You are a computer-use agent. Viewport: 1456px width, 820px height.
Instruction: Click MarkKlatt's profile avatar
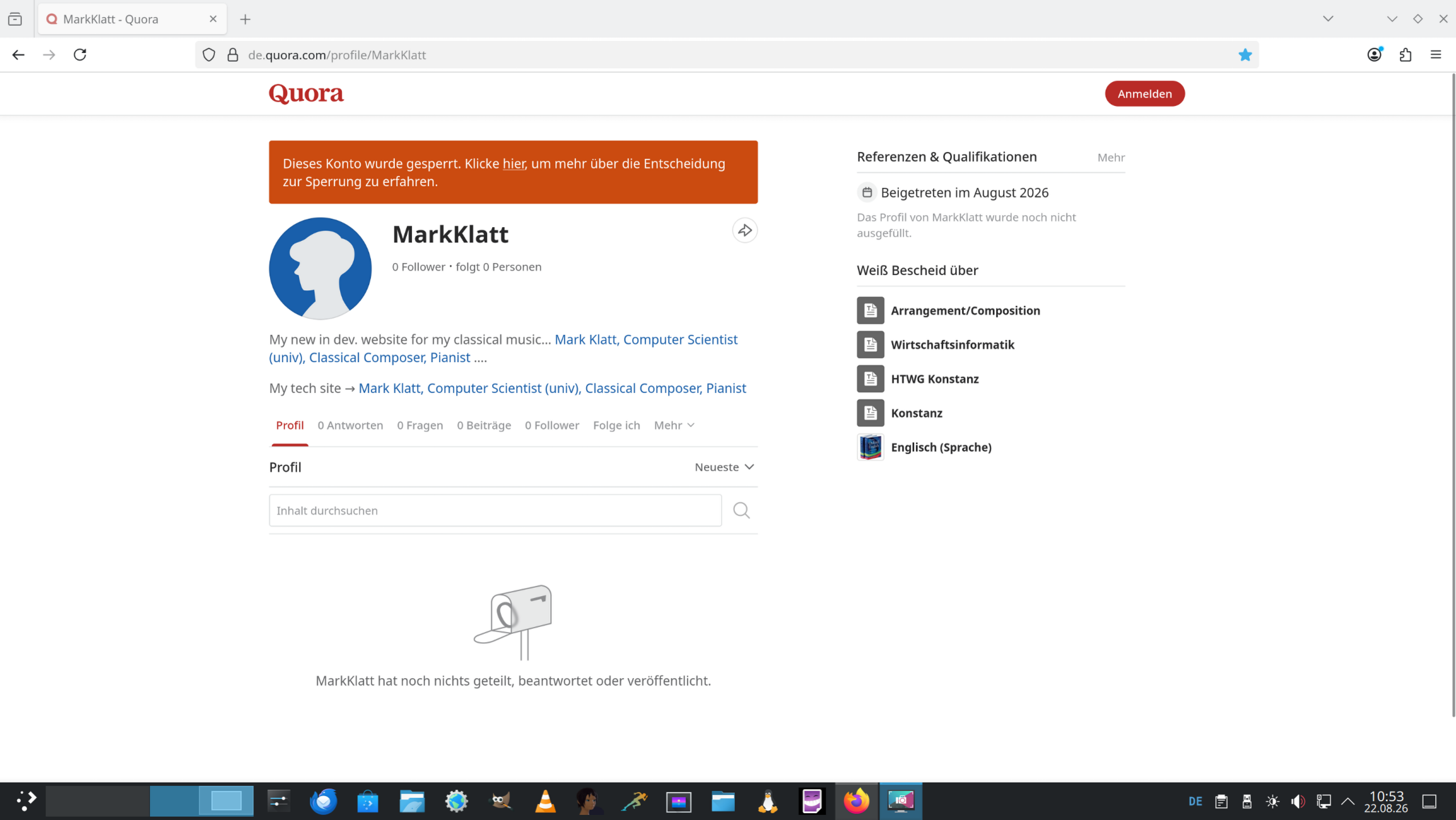tap(320, 268)
